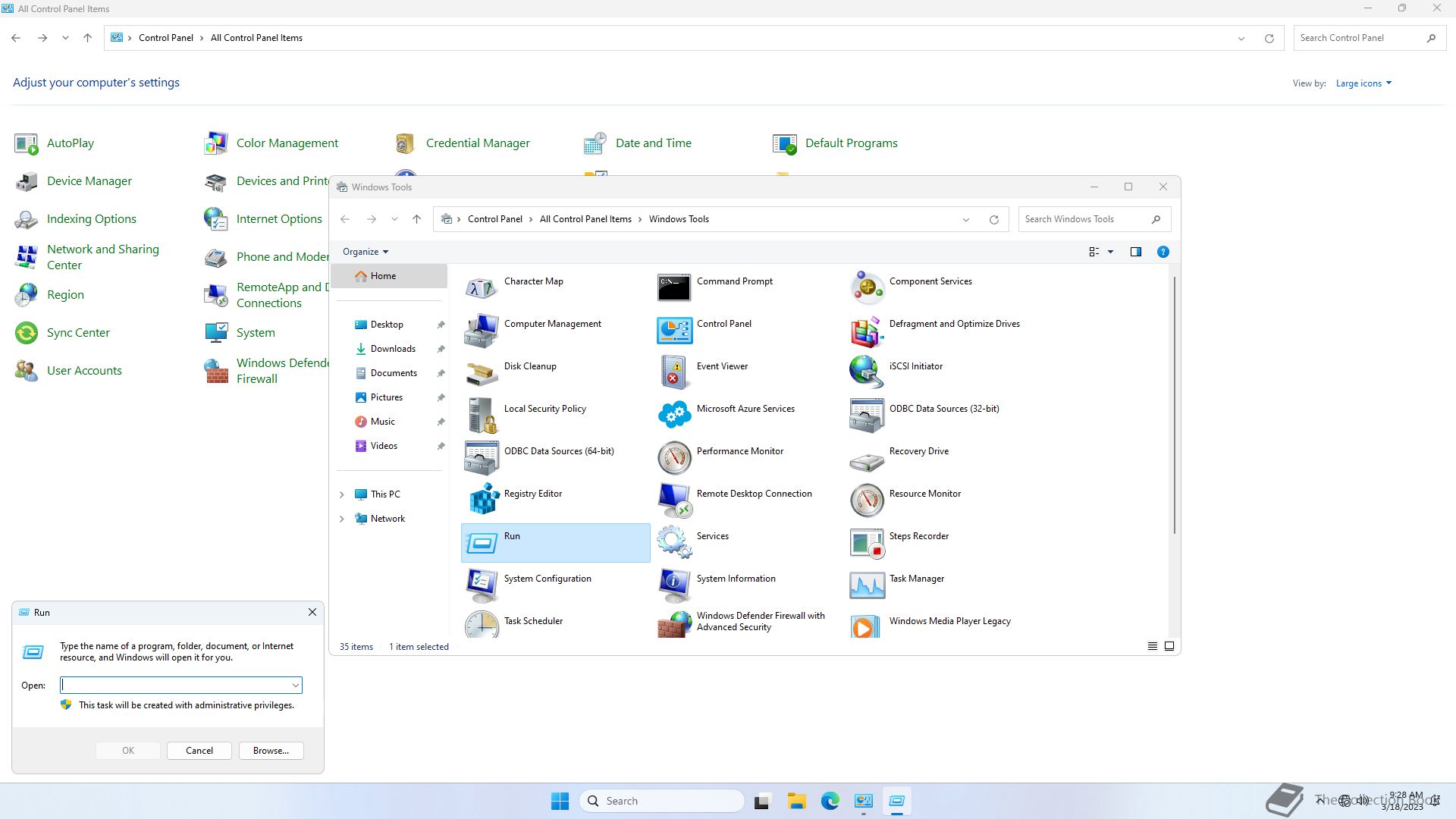Select Downloads in the navigation pane
Viewport: 1456px width, 819px height.
point(392,349)
